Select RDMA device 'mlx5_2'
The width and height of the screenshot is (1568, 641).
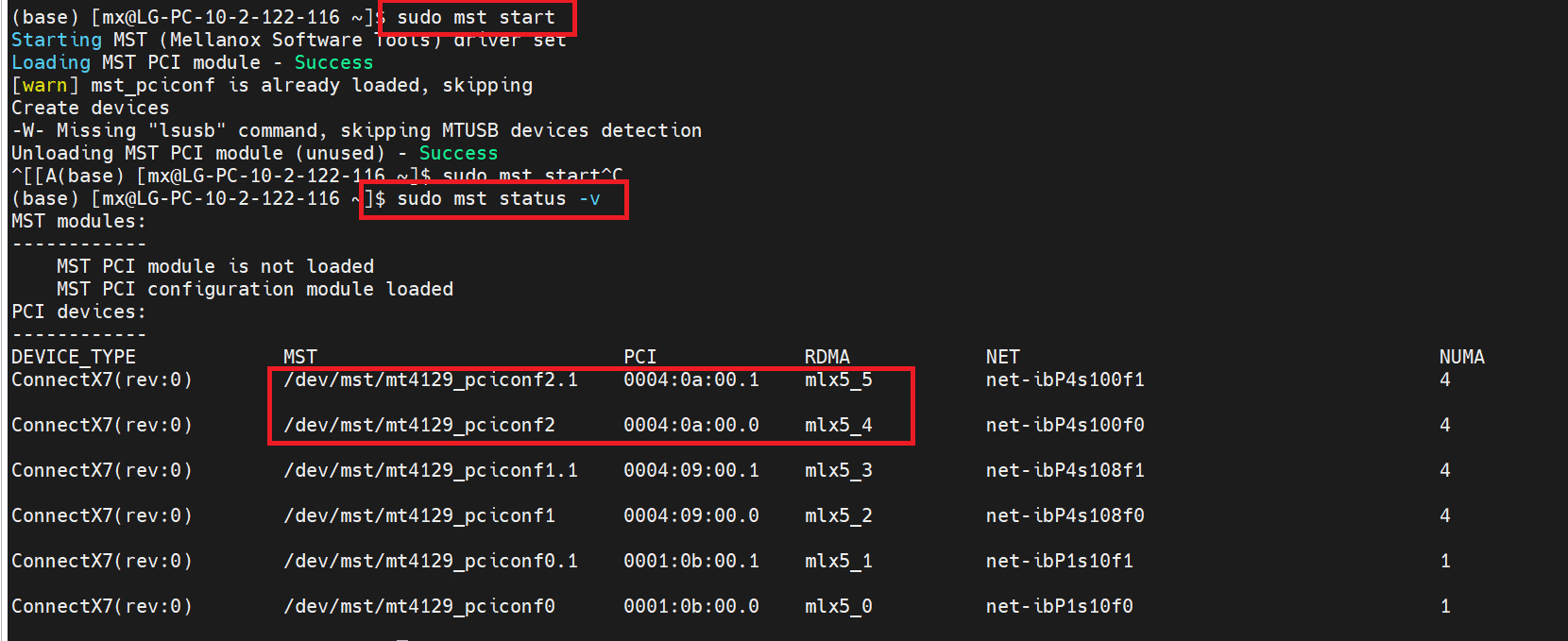839,516
